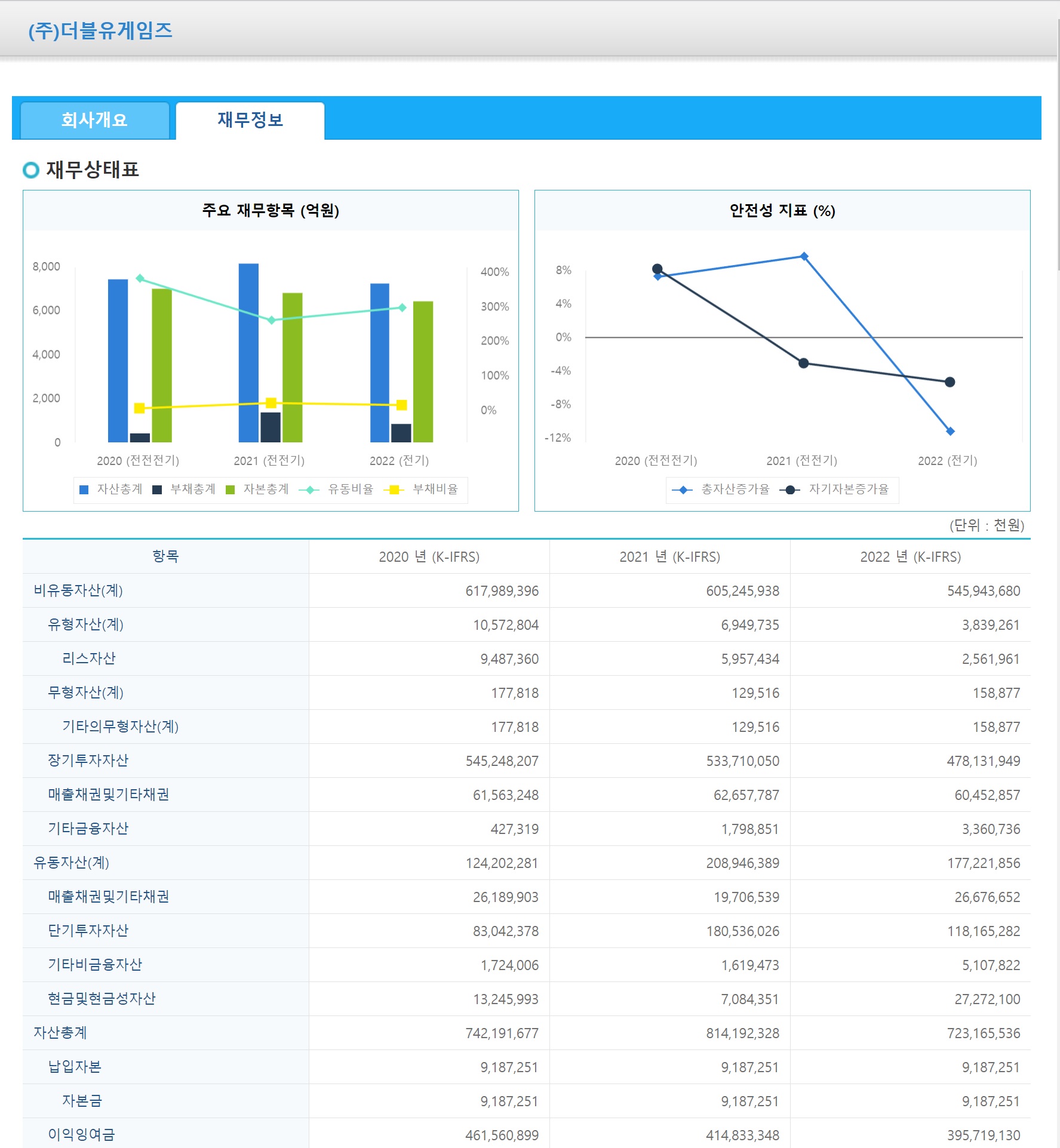Screen dimensions: 1060x1148
Task: Click the 2022 data point on the 총자산증가율 line
Action: pyautogui.click(x=950, y=431)
